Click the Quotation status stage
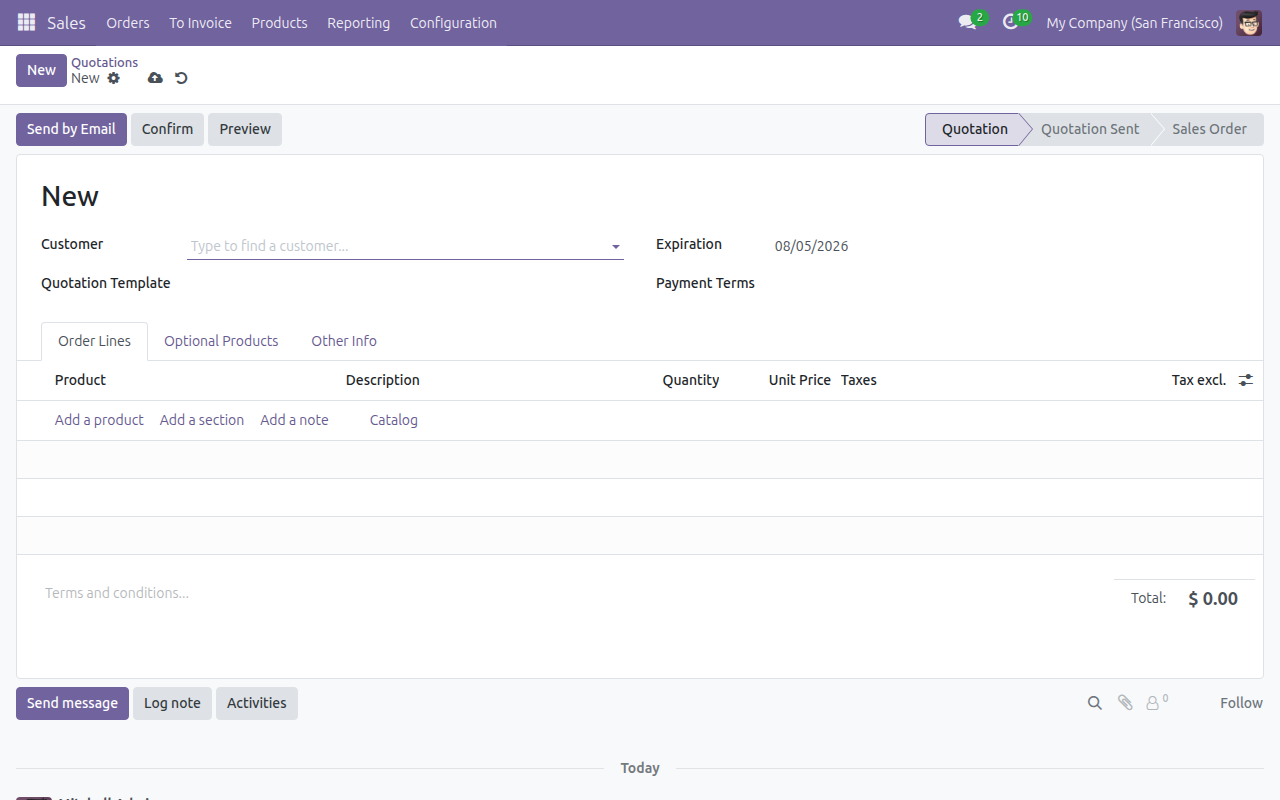Image resolution: width=1280 pixels, height=800 pixels. [974, 129]
